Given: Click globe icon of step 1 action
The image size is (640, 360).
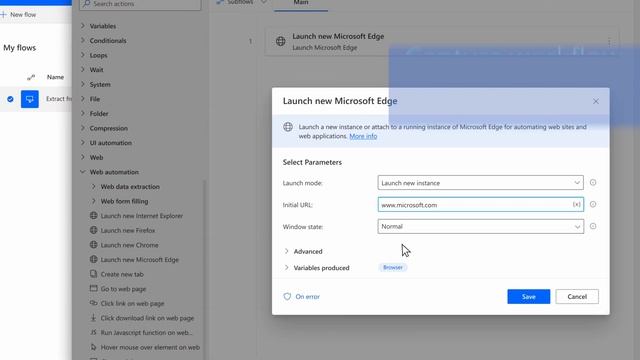Looking at the screenshot, I should click(x=280, y=41).
